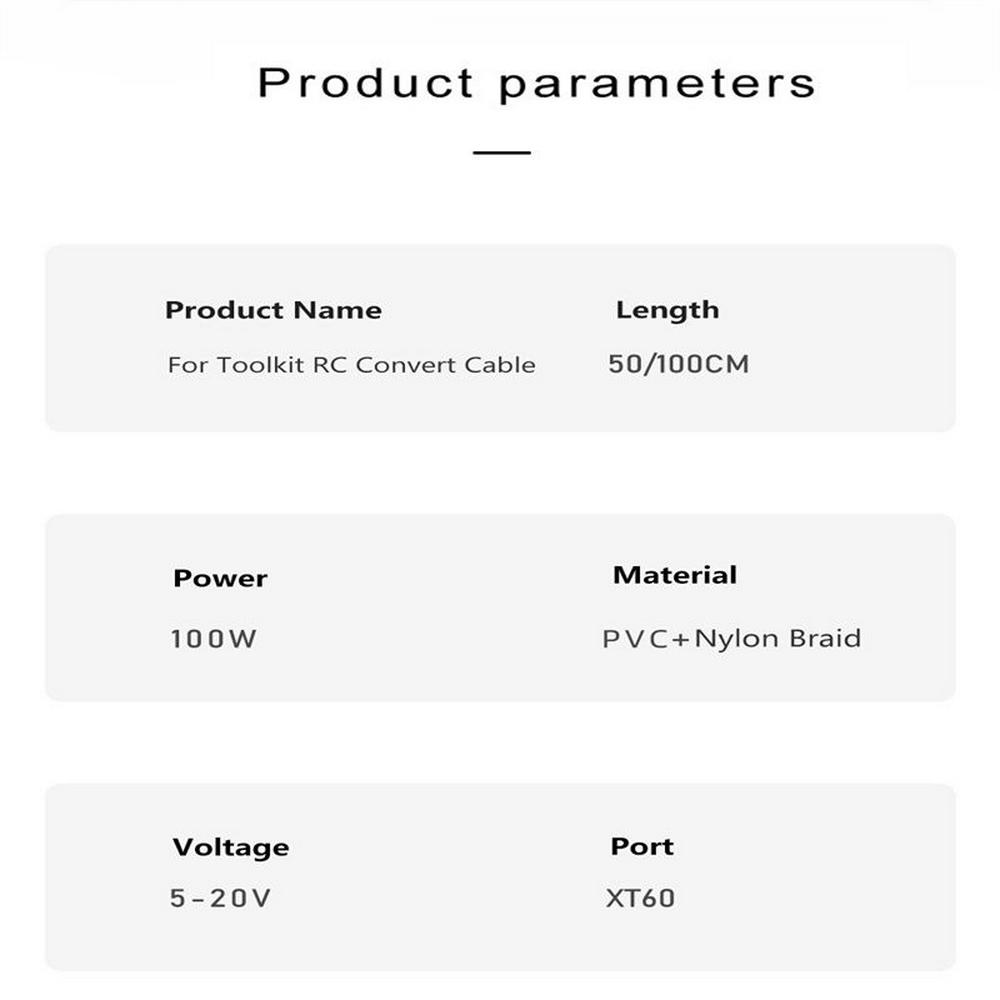1000x1000 pixels.
Task: Select the "Power" label
Action: click(220, 579)
